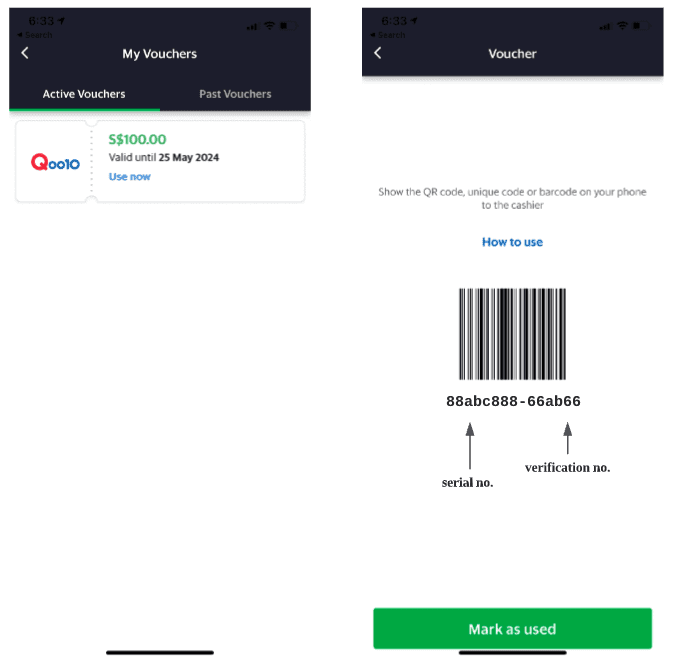Tap the Mark as used button
This screenshot has height=665, width=676.
click(x=512, y=628)
